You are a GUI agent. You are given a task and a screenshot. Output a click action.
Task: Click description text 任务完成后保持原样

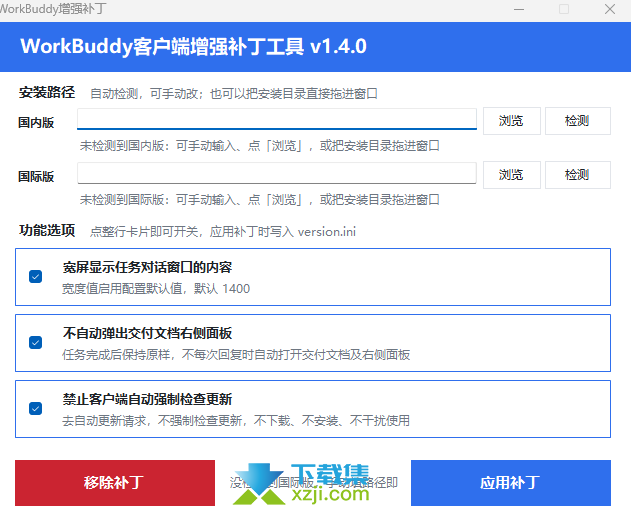(116, 355)
